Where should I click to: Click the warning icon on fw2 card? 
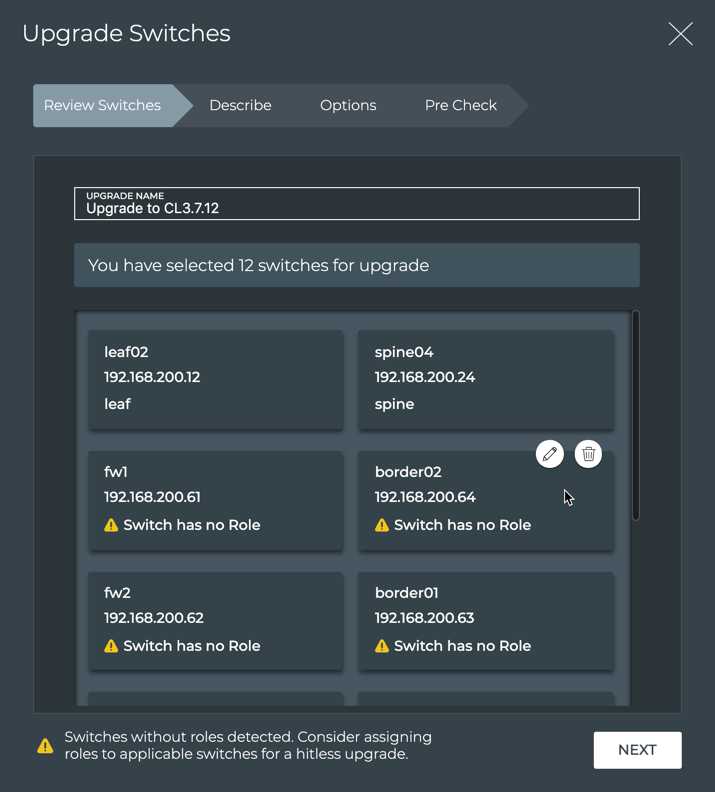[x=111, y=646]
